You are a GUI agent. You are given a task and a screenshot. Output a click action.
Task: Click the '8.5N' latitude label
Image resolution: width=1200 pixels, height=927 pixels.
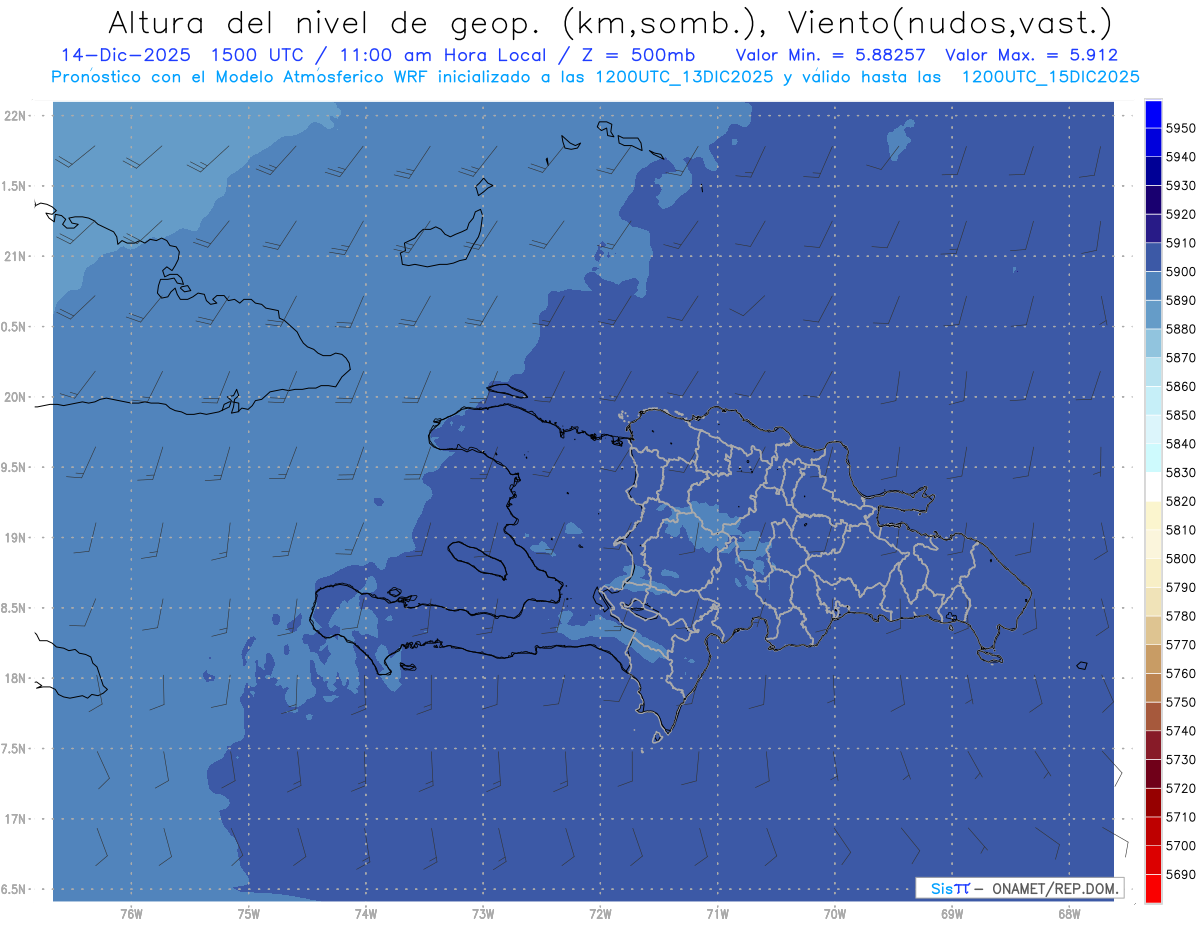[x=15, y=608]
